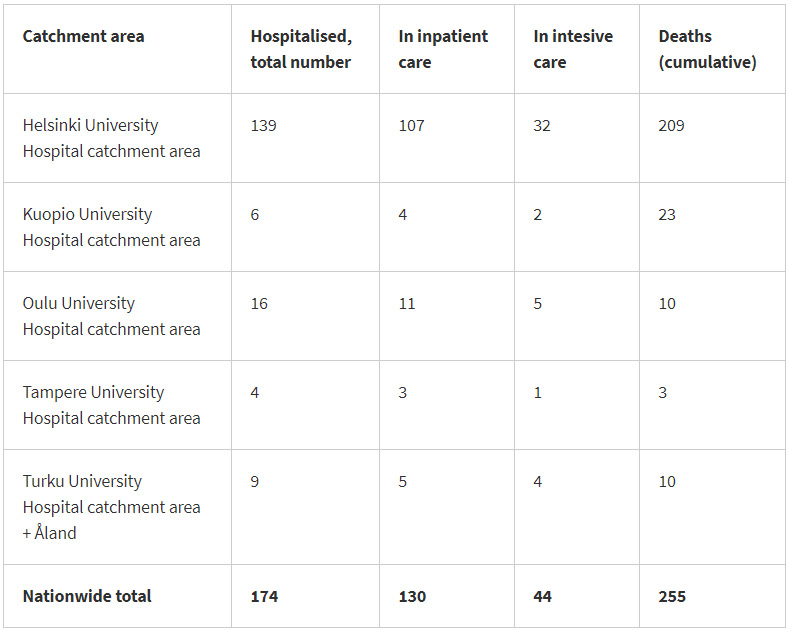The width and height of the screenshot is (789, 633).
Task: Click Helsinki hospitalised value 139
Action: tap(263, 126)
